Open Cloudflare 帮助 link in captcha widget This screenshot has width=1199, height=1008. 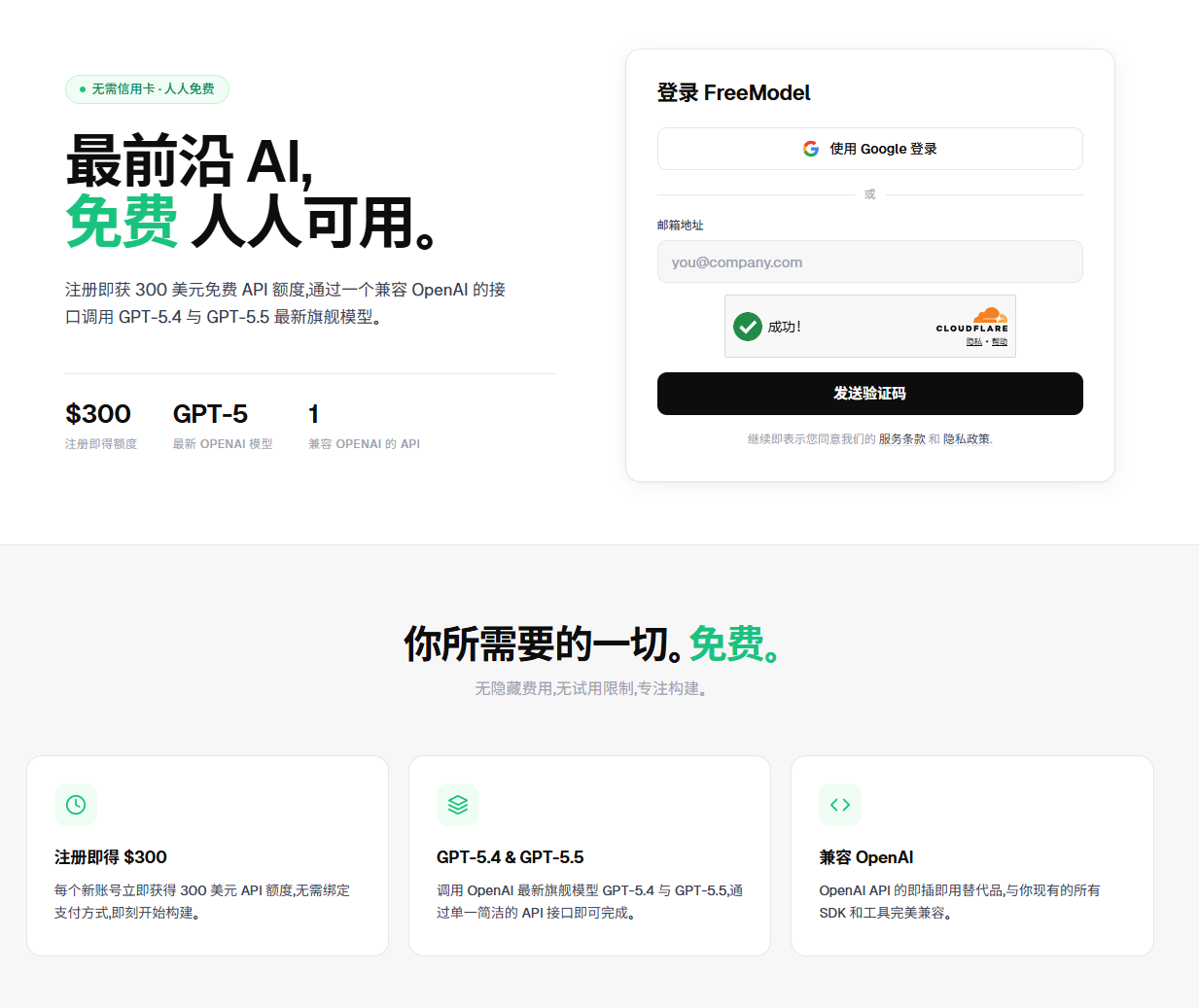[x=1000, y=342]
